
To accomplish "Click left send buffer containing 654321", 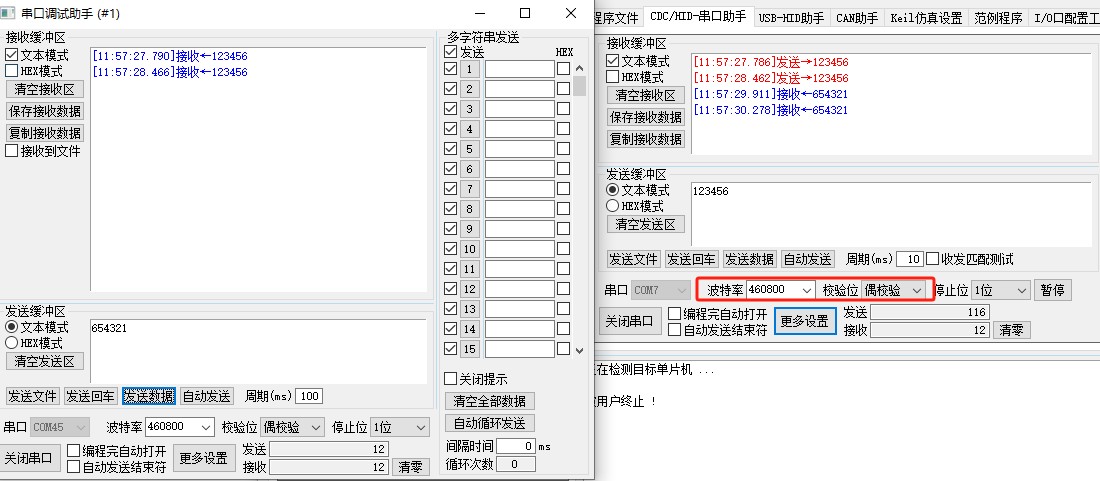I will click(x=258, y=351).
